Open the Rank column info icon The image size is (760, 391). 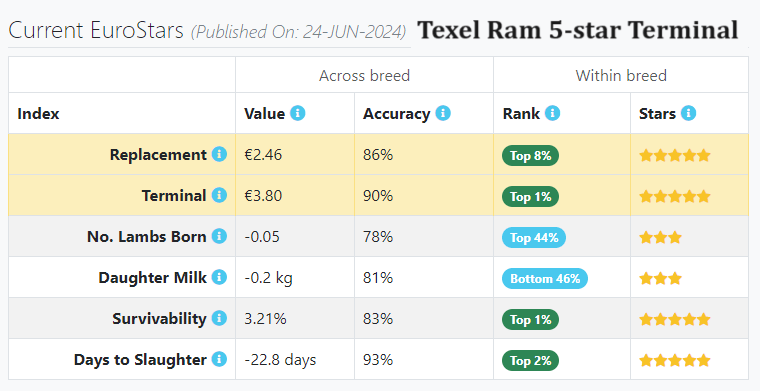[x=553, y=113]
